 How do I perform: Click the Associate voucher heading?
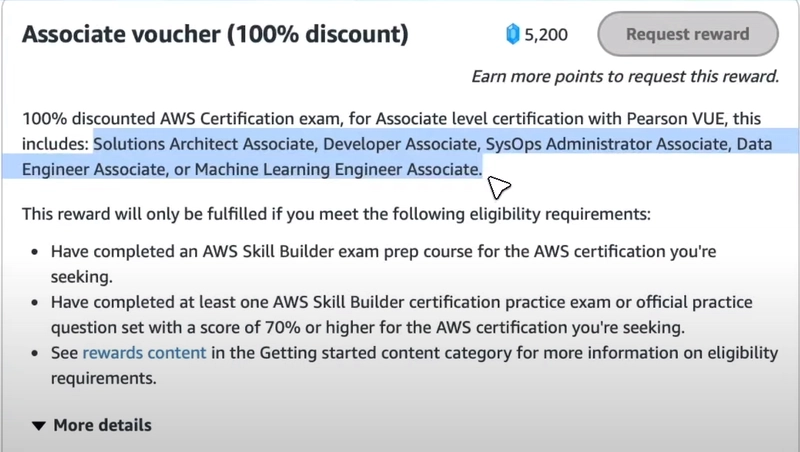point(215,35)
